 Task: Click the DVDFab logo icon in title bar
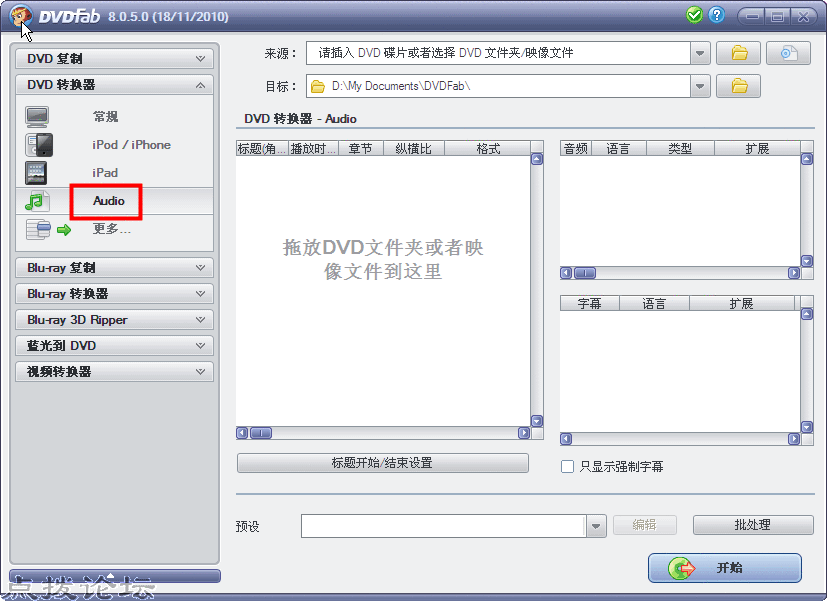pos(21,17)
